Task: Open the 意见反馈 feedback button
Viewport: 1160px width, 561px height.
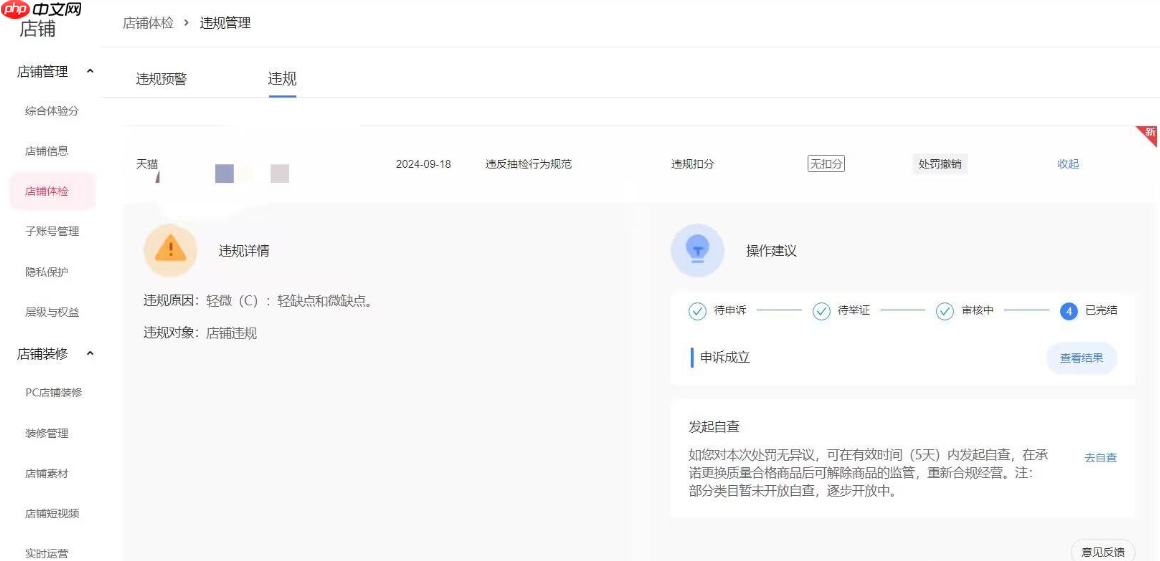Action: [x=1102, y=551]
